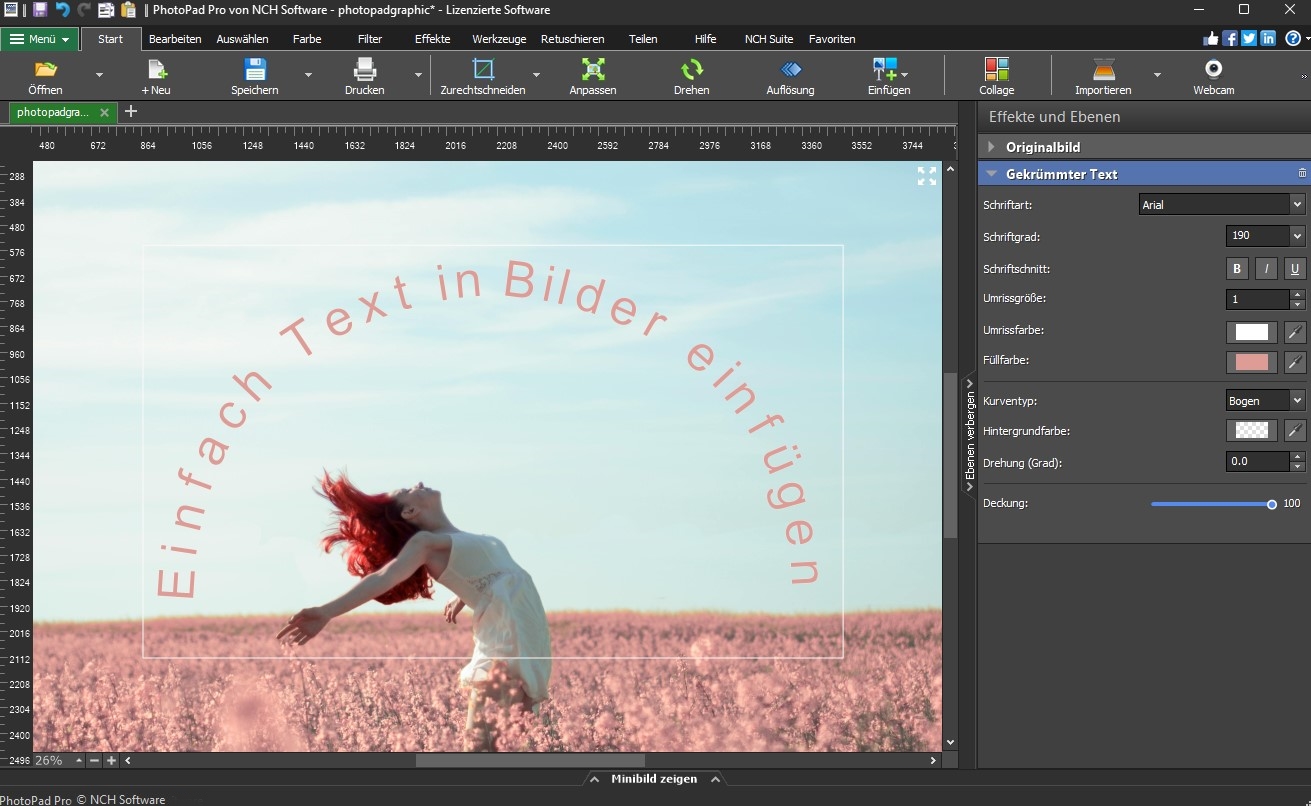
Task: Click the paste clipboard icon in title bar
Action: point(128,10)
